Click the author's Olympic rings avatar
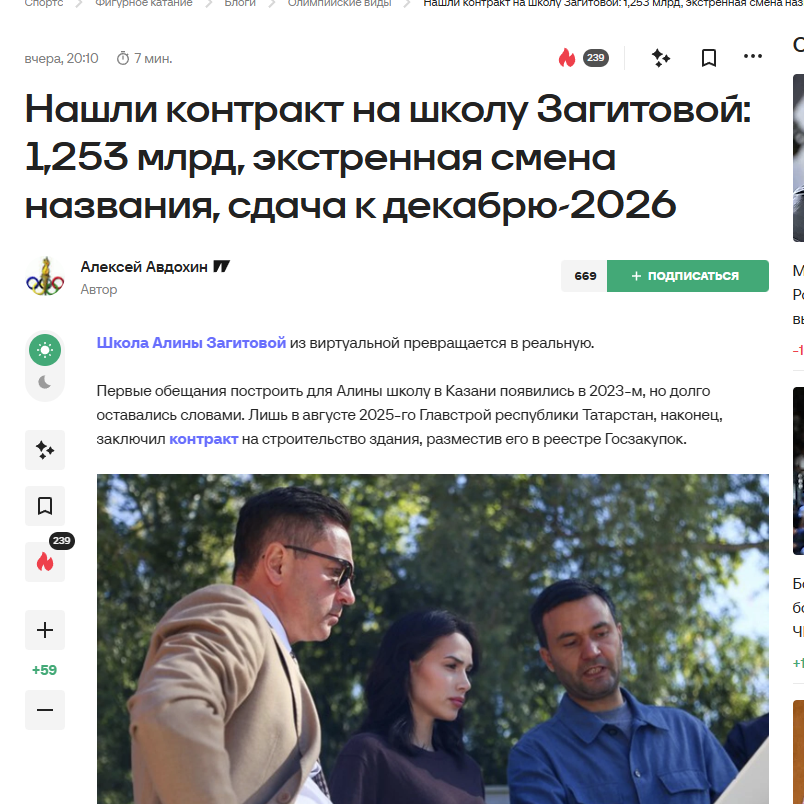This screenshot has height=804, width=804. click(45, 276)
